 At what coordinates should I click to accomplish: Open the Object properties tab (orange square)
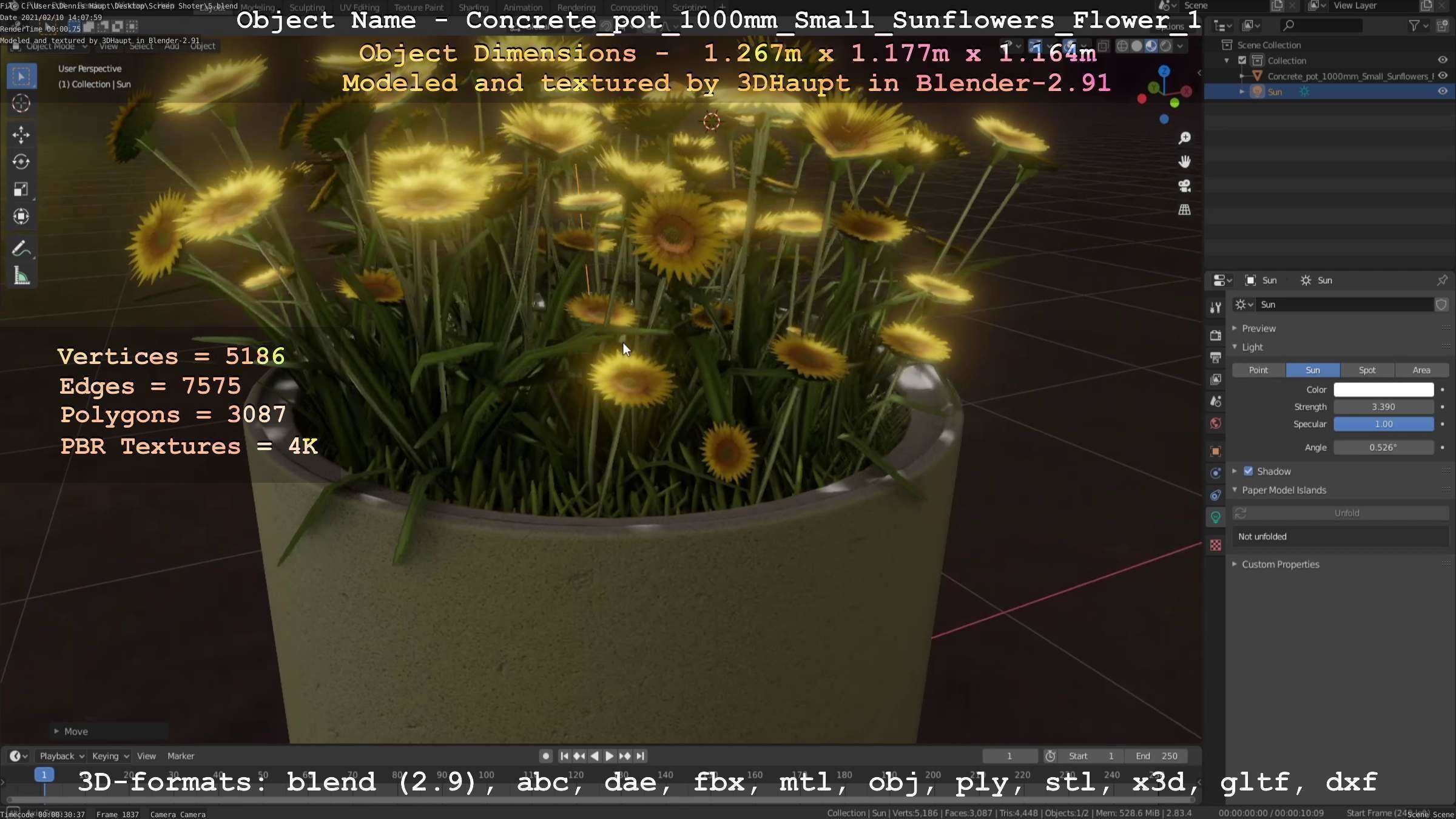1215,451
